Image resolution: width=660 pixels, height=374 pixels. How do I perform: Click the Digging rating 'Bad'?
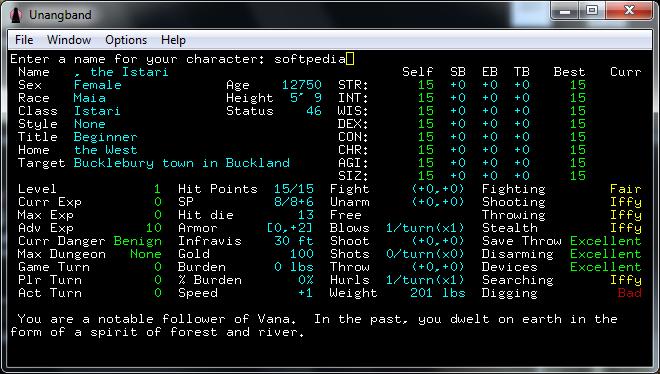630,294
